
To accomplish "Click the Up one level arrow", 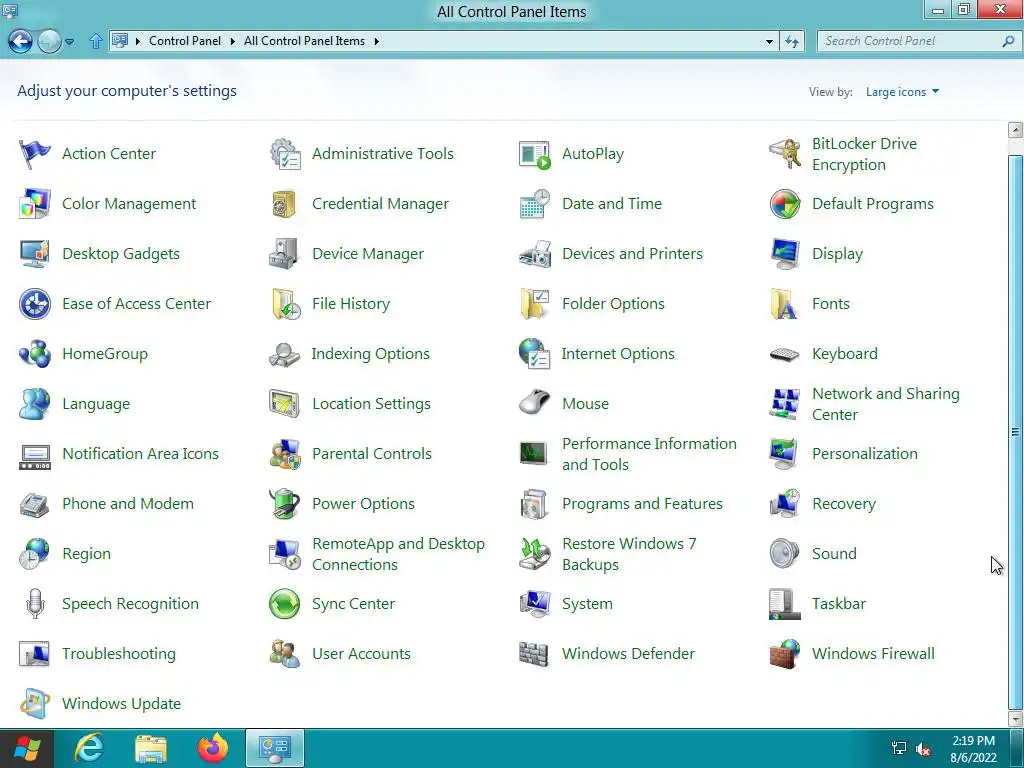I will (x=95, y=41).
